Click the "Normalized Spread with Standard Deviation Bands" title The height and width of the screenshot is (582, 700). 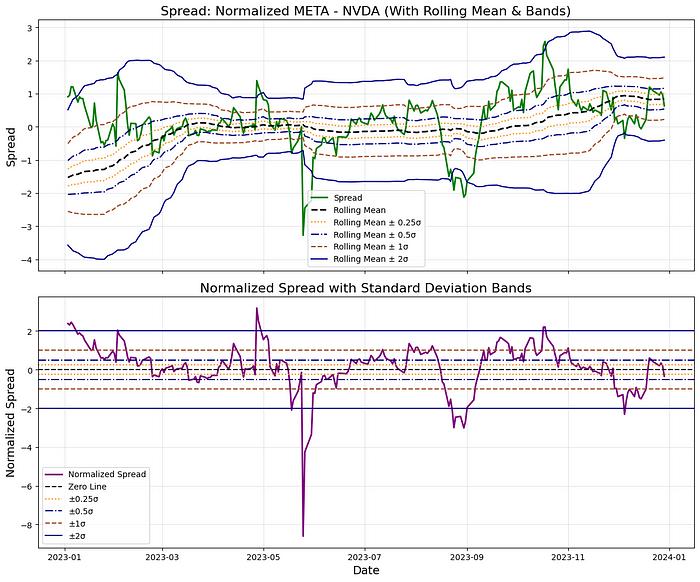(366, 288)
